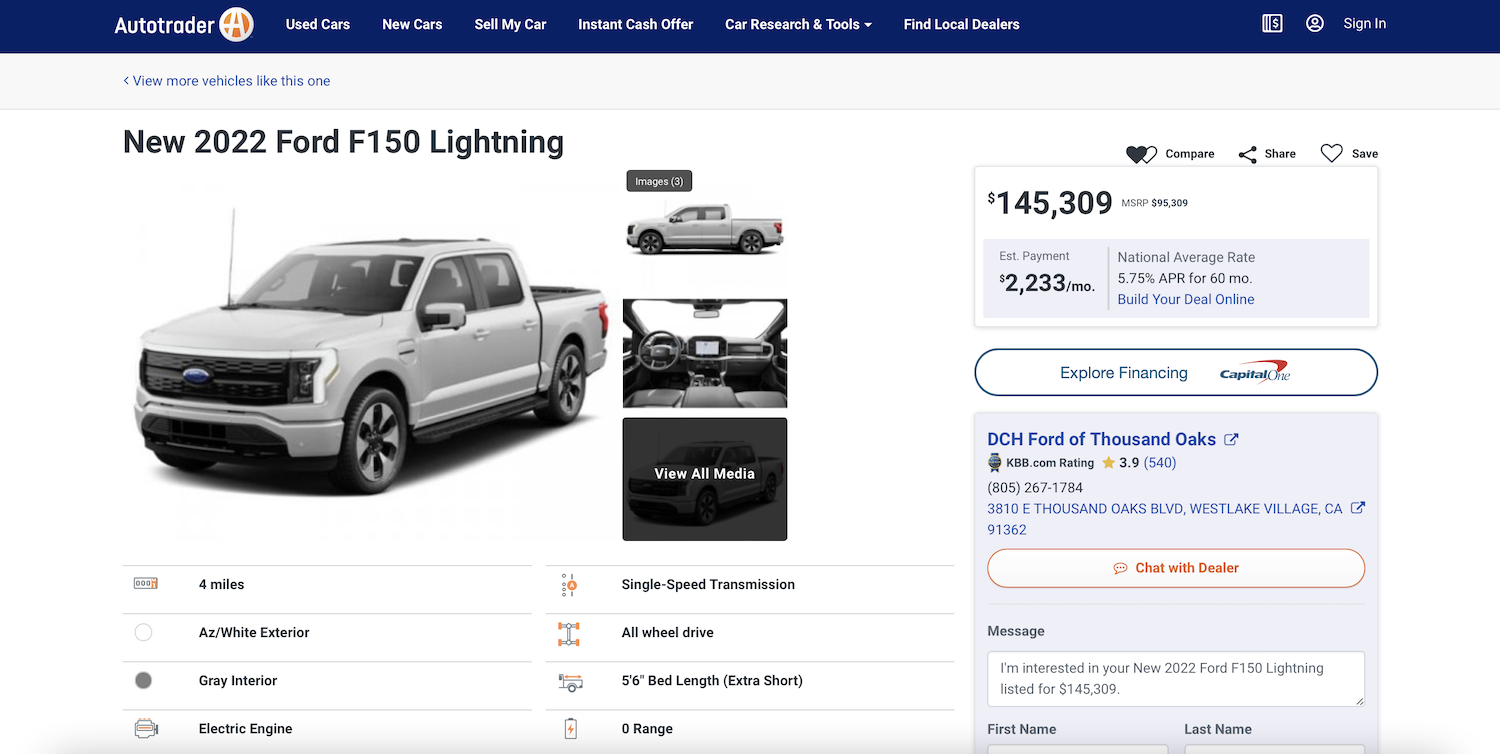Open dealer address 3810 E Thousand Oaks Blvd

(1165, 519)
